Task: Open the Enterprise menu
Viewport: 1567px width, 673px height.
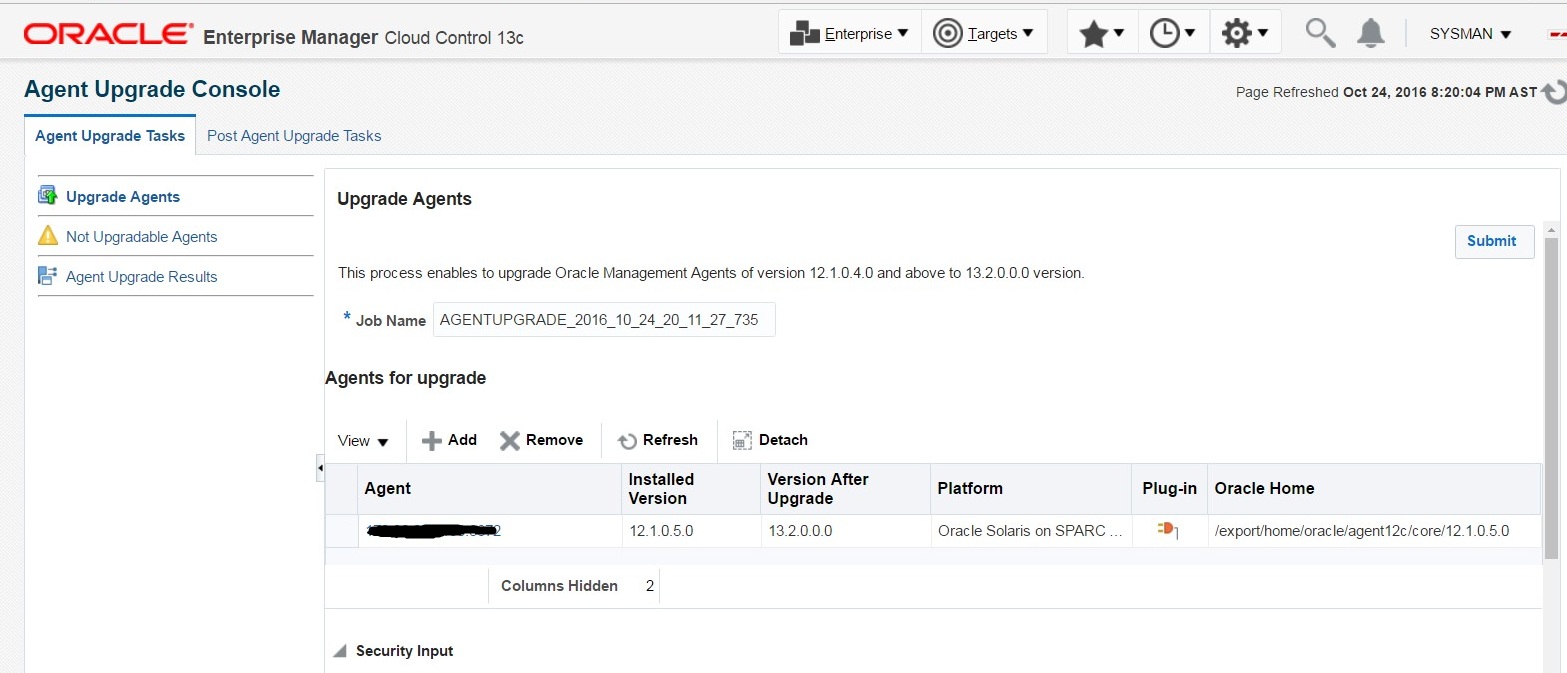Action: 849,33
